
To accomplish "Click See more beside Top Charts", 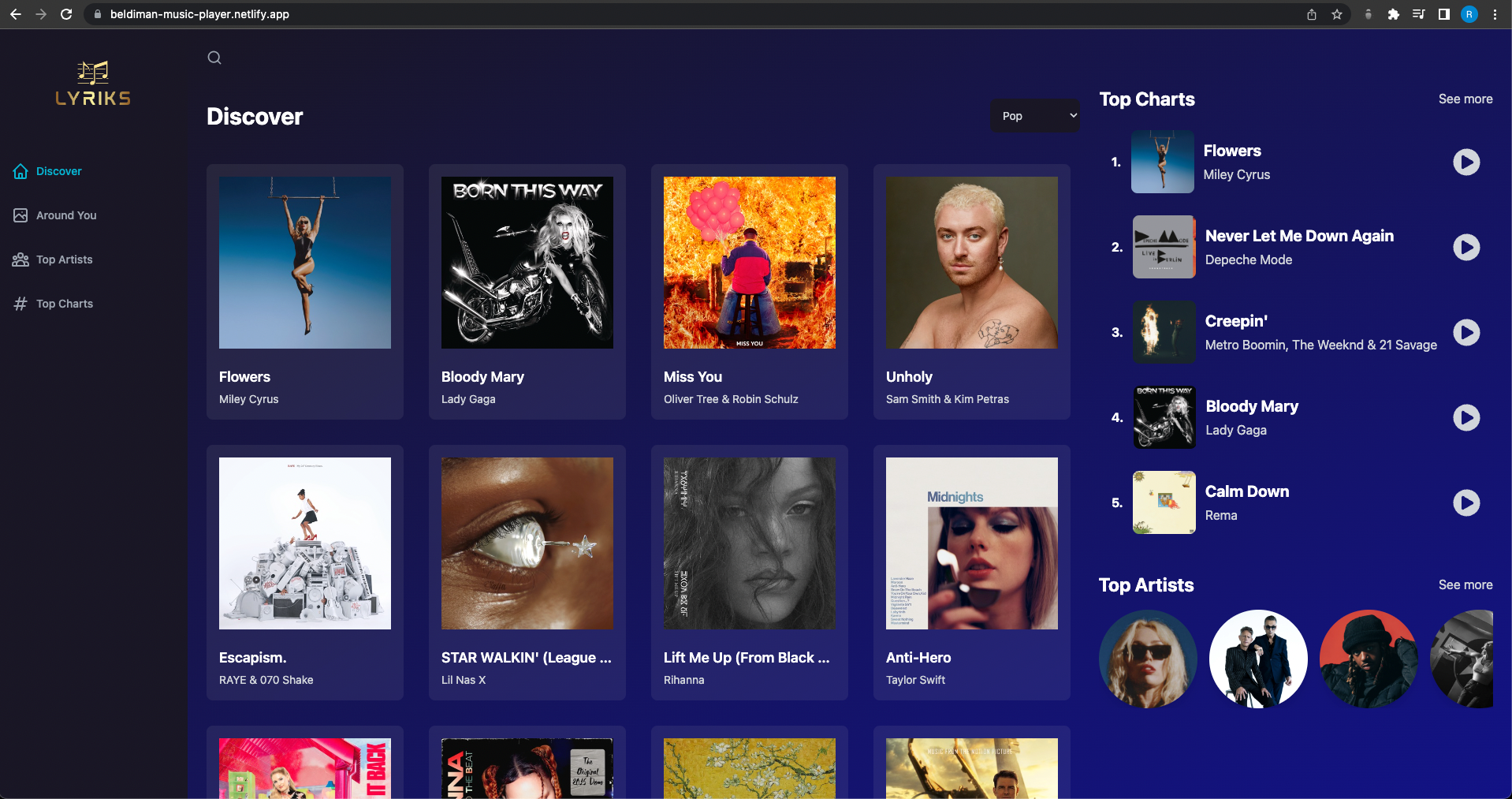I will pyautogui.click(x=1465, y=99).
